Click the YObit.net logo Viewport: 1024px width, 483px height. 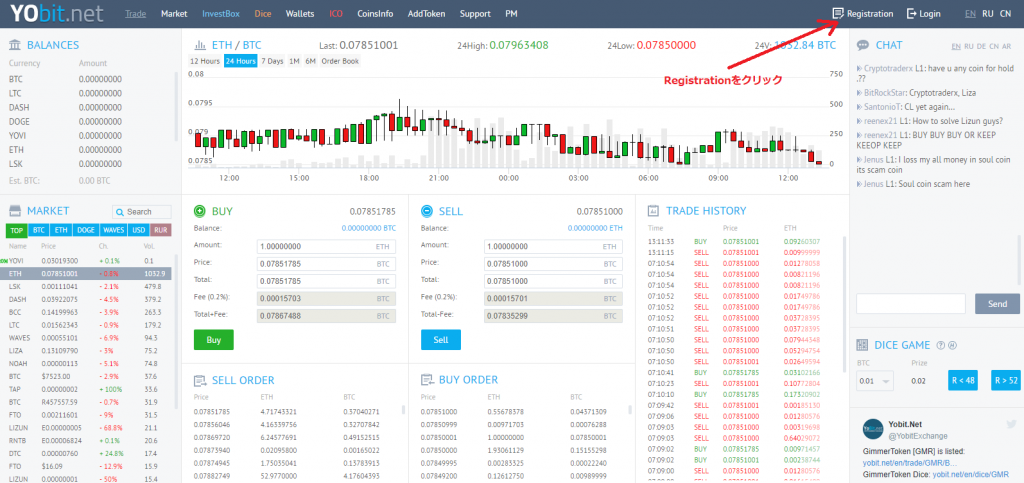point(57,14)
